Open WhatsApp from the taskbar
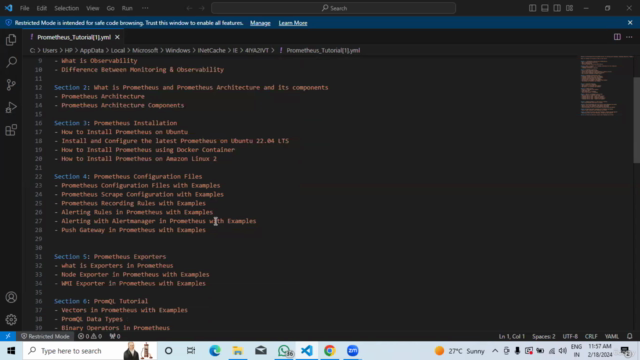This screenshot has width=640, height=360. pyautogui.click(x=284, y=351)
